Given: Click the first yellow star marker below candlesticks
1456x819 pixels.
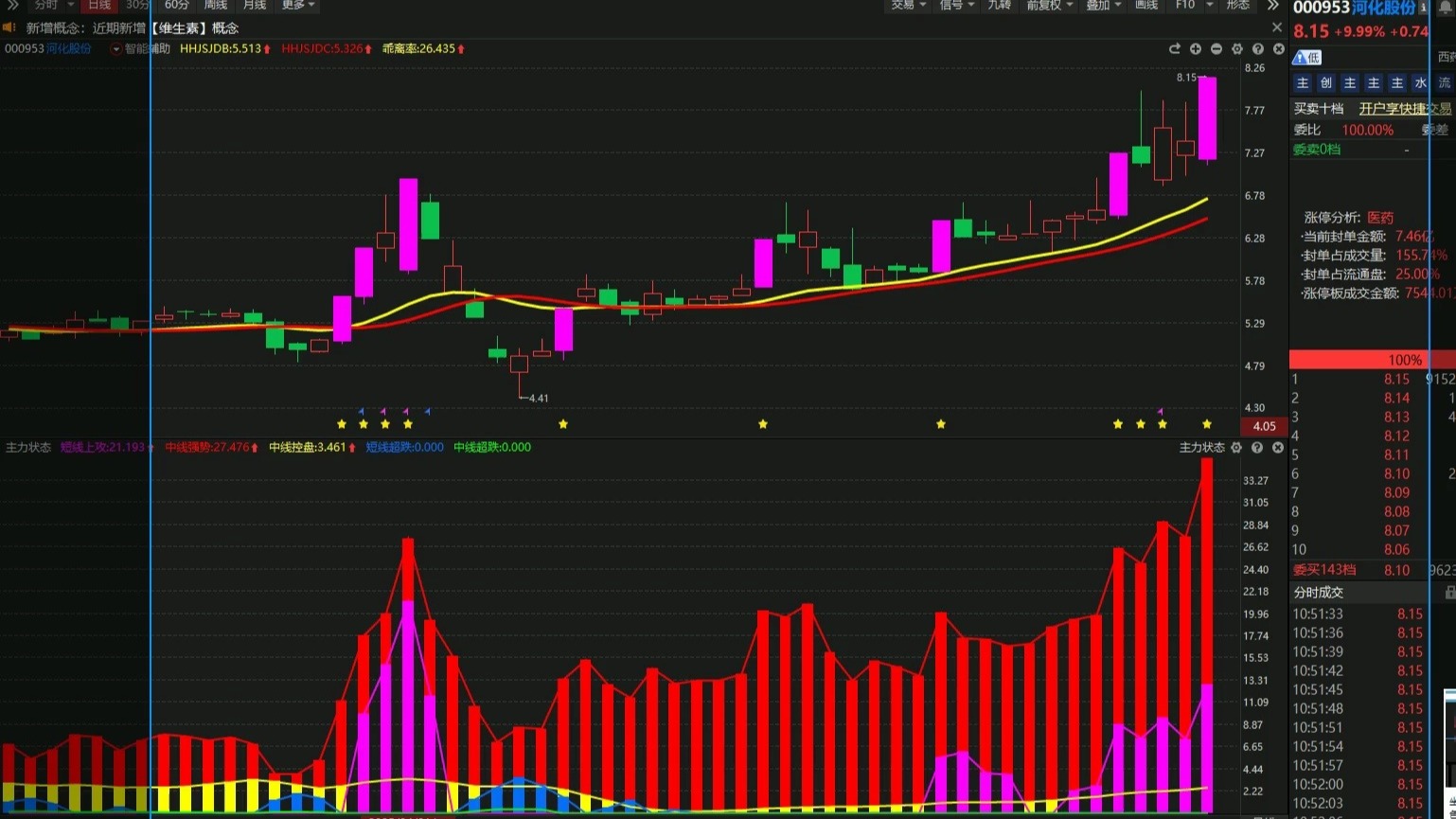Looking at the screenshot, I should [342, 424].
